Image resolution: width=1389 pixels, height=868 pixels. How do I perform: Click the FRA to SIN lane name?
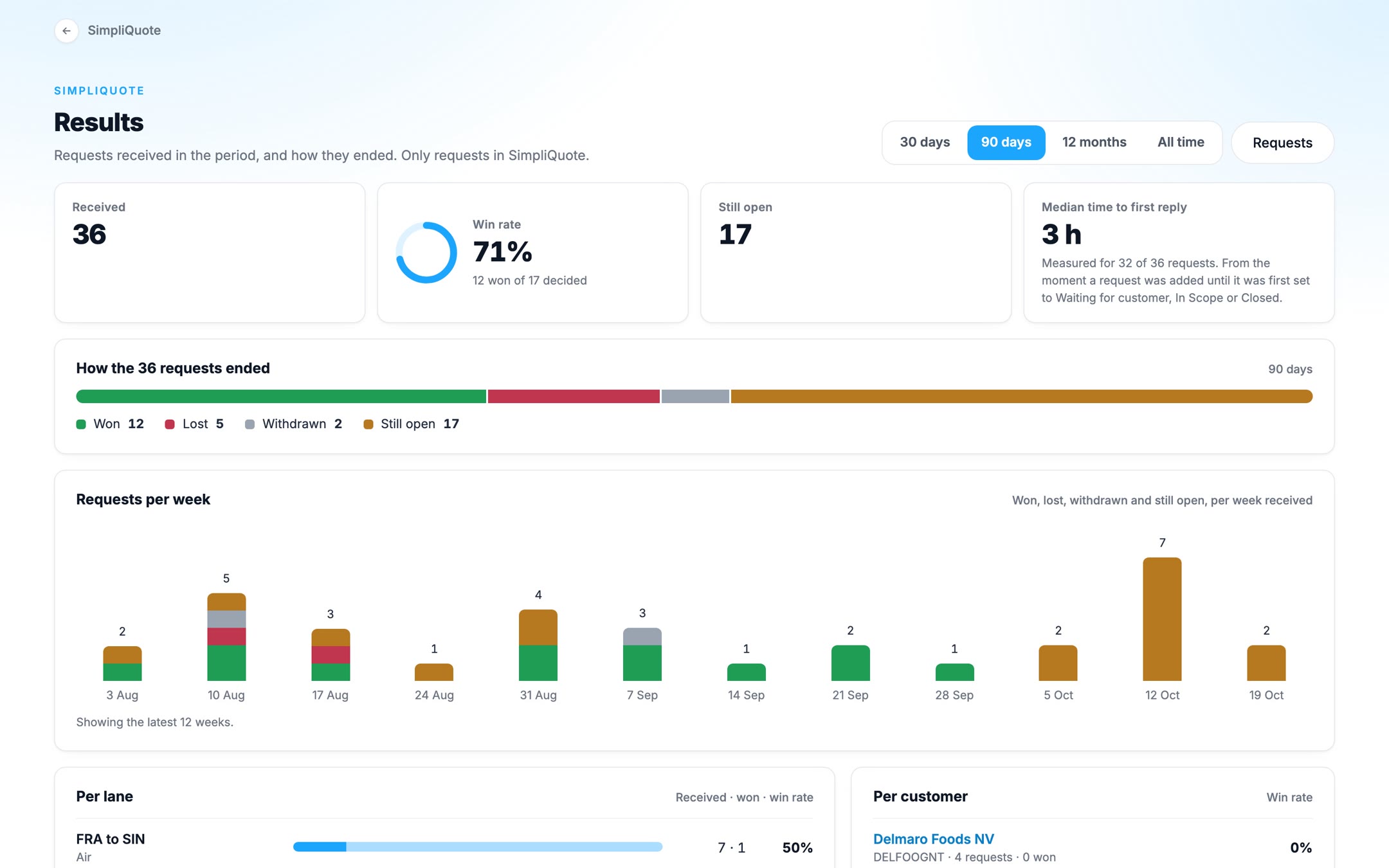(111, 839)
